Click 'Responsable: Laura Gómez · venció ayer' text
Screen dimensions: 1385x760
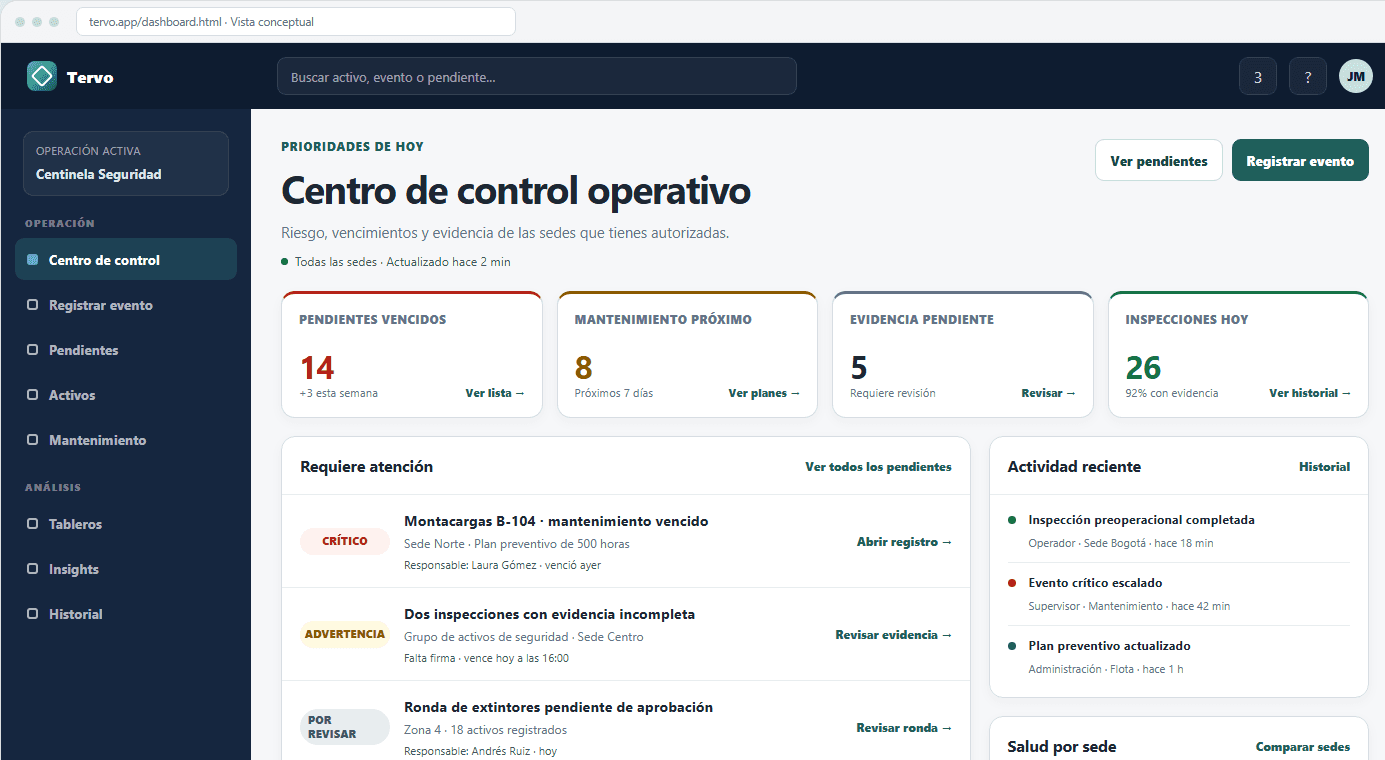(502, 565)
